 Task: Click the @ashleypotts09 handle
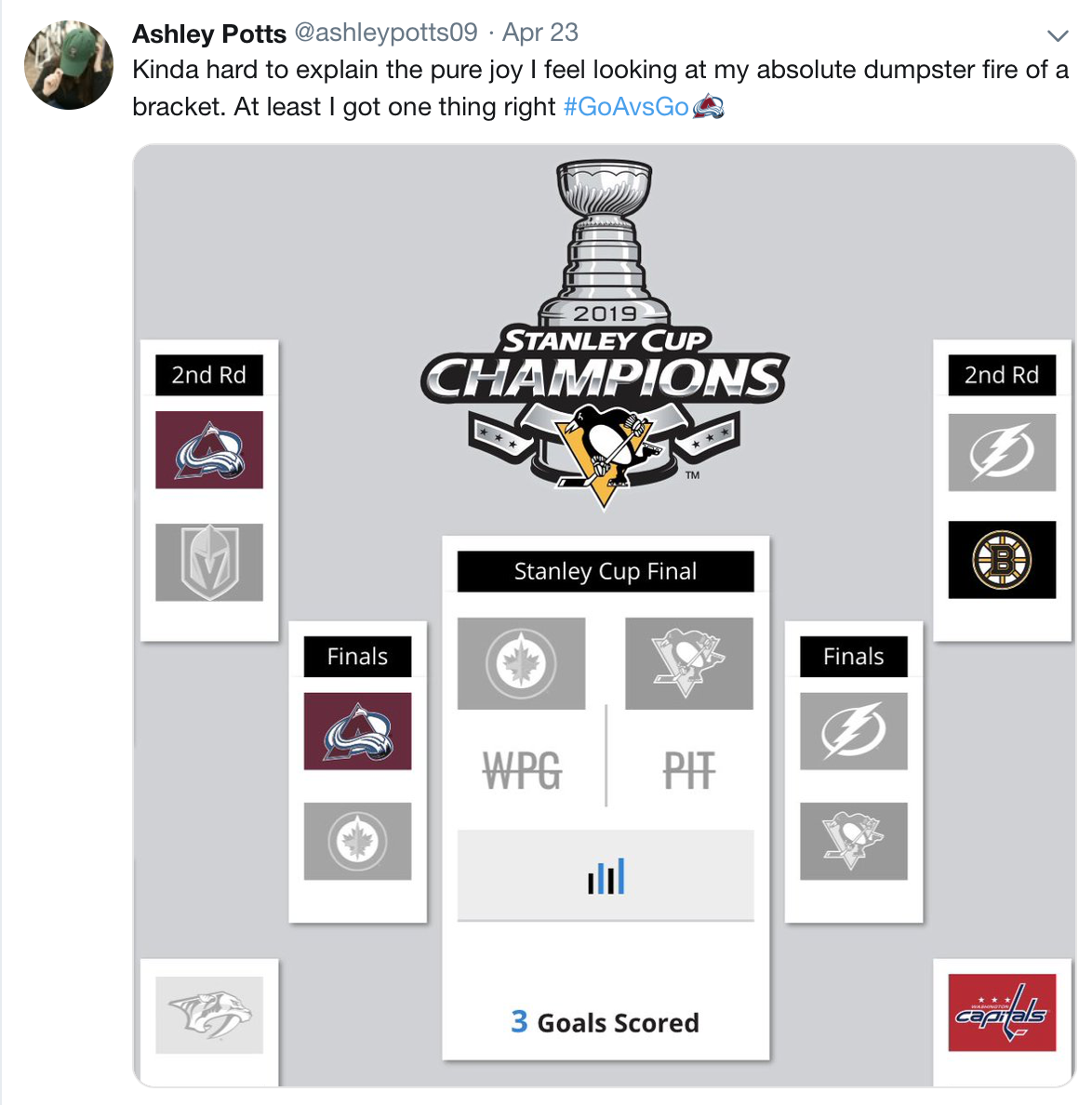coord(386,33)
